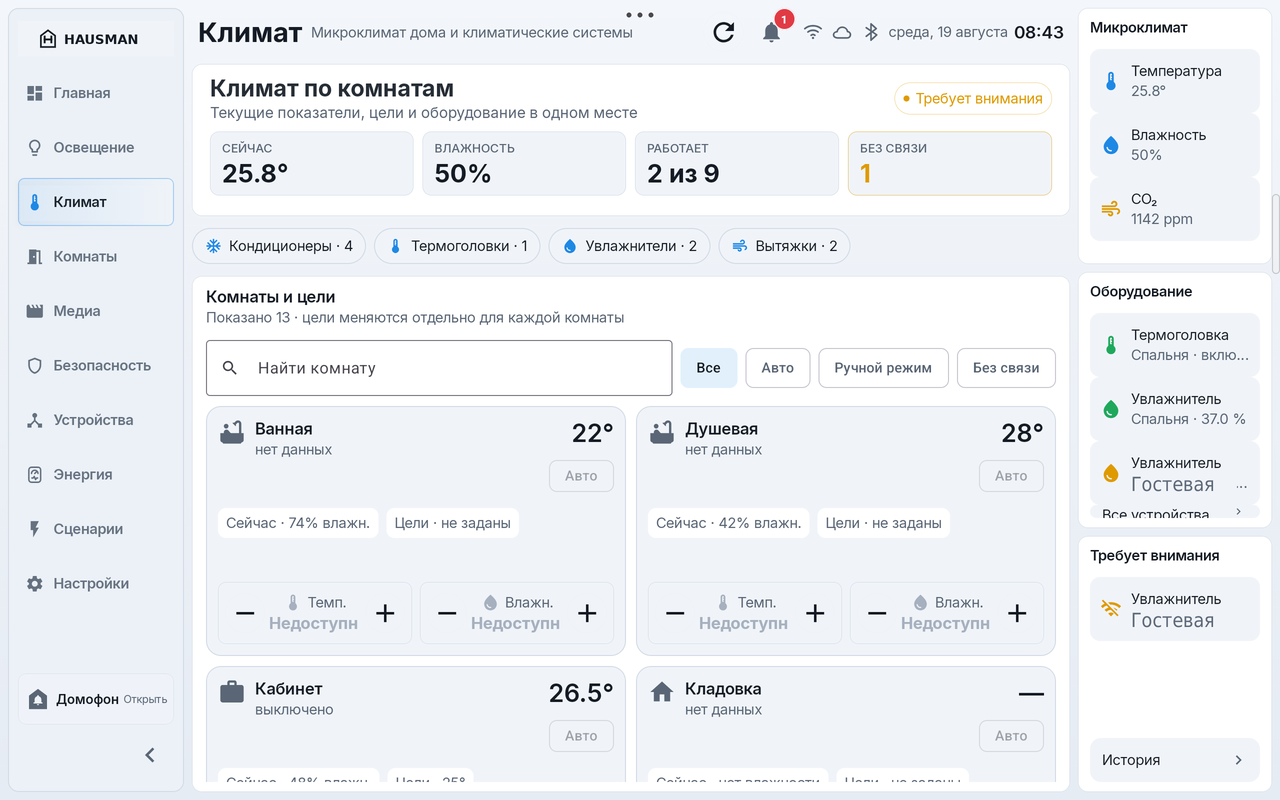The height and width of the screenshot is (800, 1280).
Task: Select the Увлажнители · 2 chip
Action: click(x=630, y=246)
